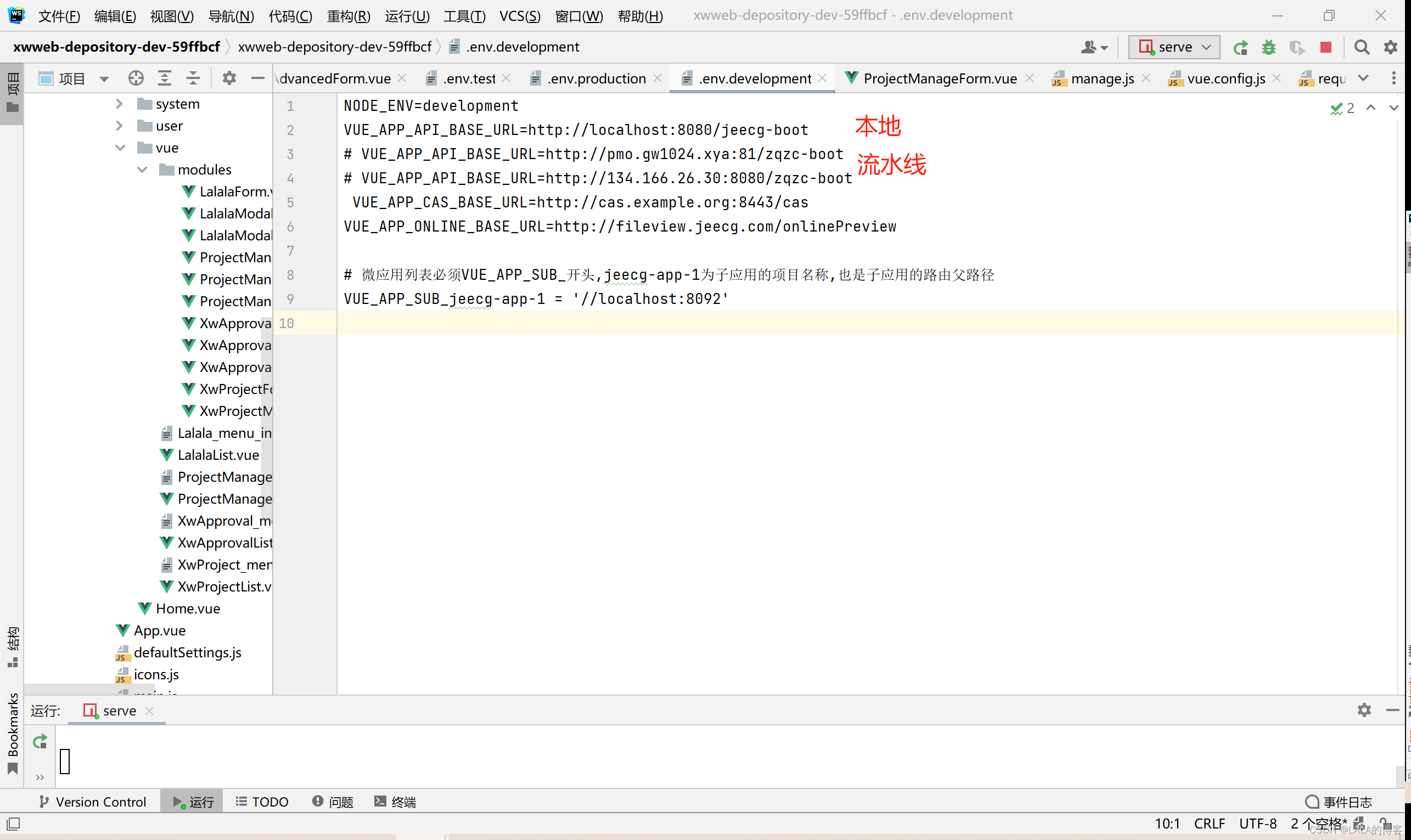Open the 事件日志 event log

pos(1338,802)
